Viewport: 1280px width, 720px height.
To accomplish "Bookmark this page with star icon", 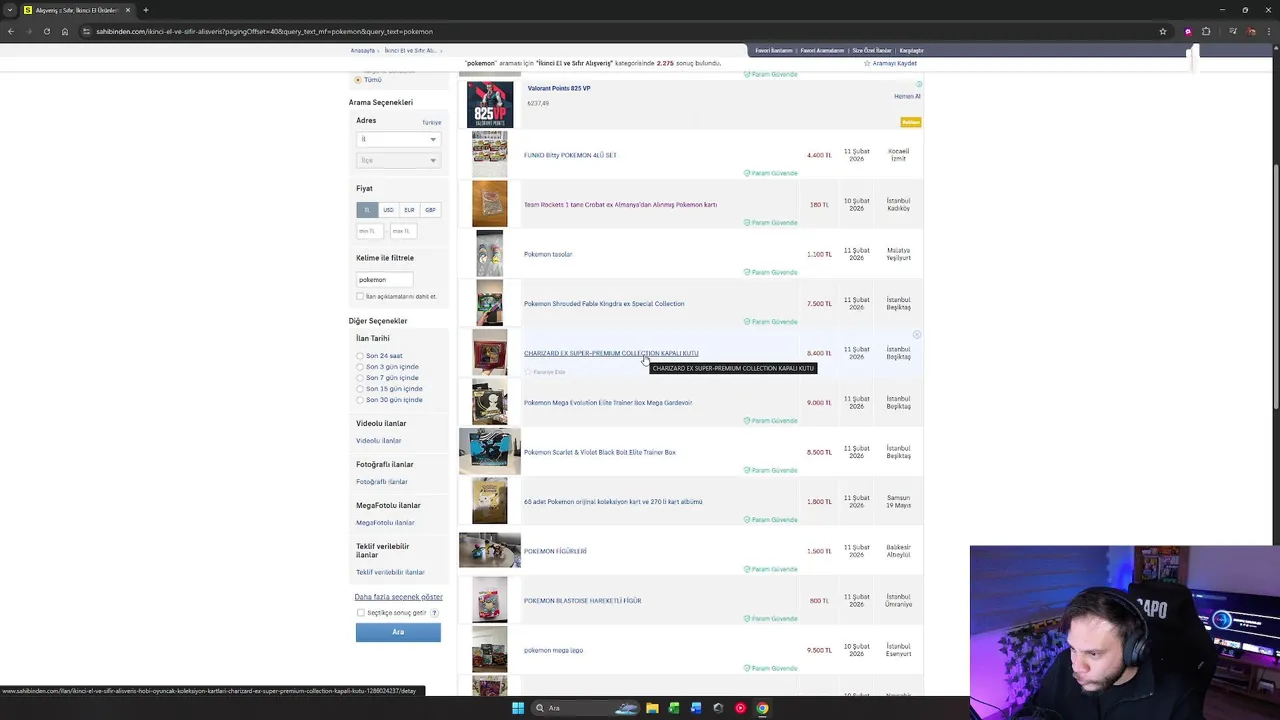I will point(1162,31).
